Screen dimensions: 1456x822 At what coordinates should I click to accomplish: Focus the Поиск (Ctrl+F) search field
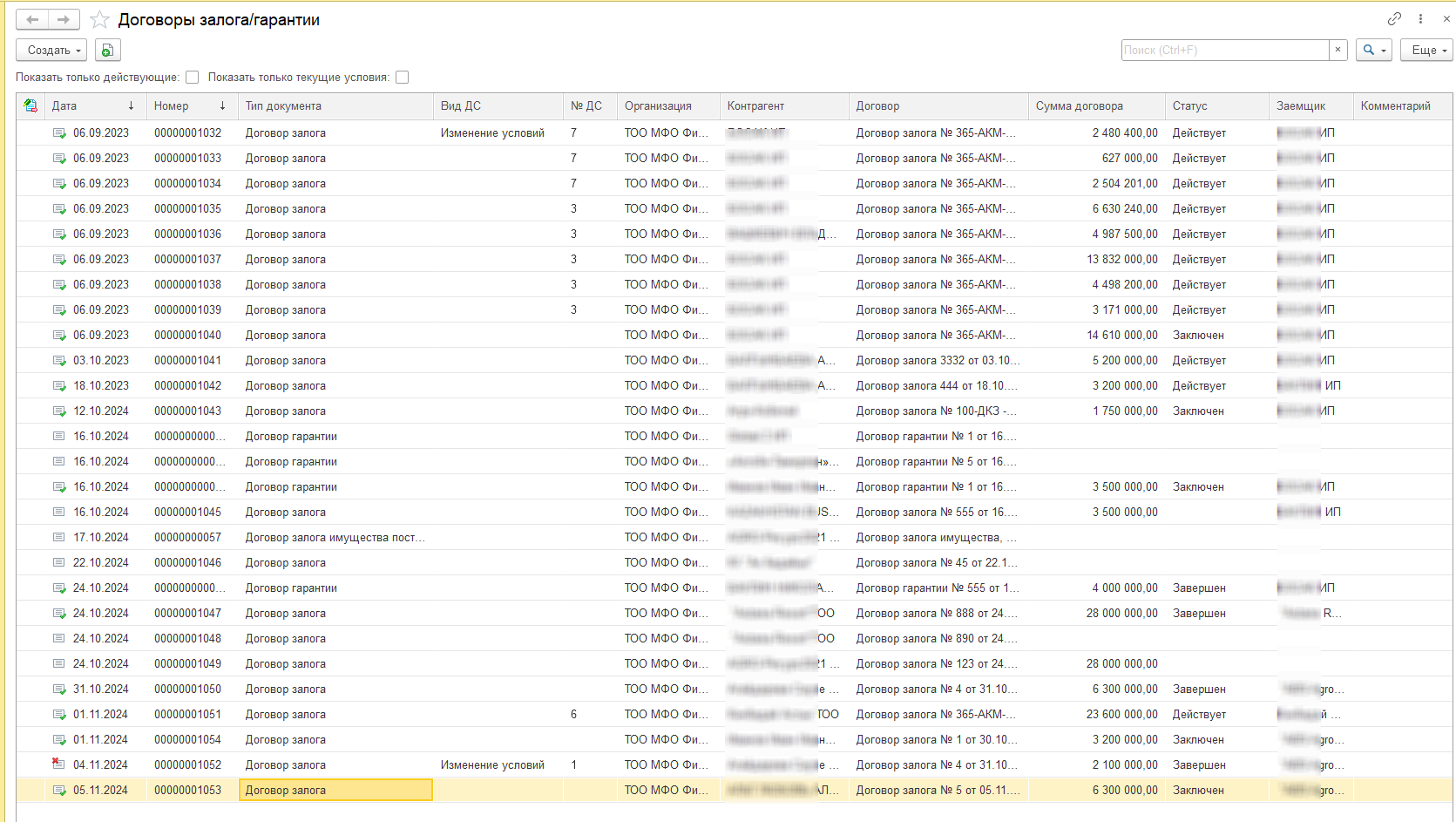click(1224, 50)
